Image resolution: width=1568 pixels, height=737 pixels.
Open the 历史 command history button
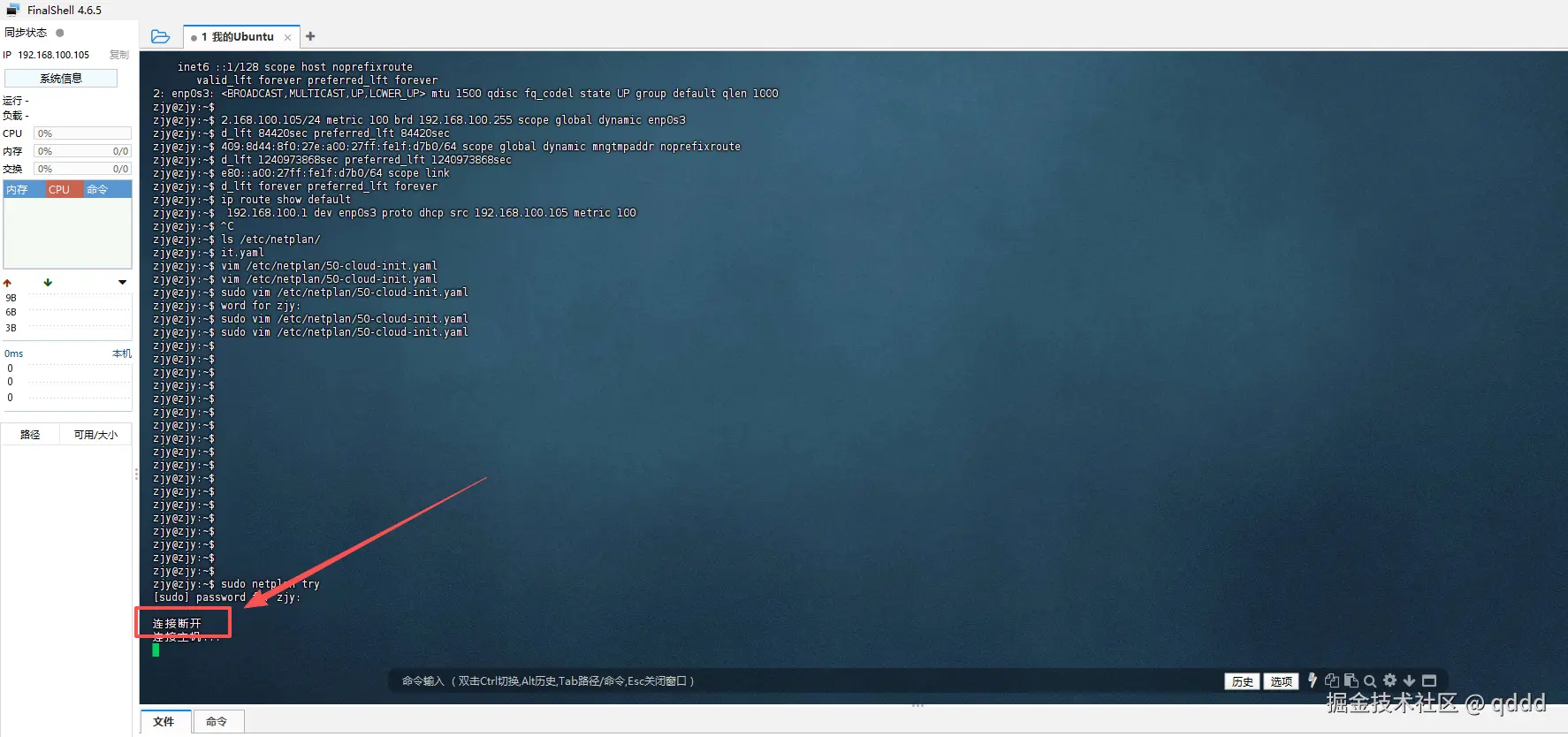tap(1243, 681)
